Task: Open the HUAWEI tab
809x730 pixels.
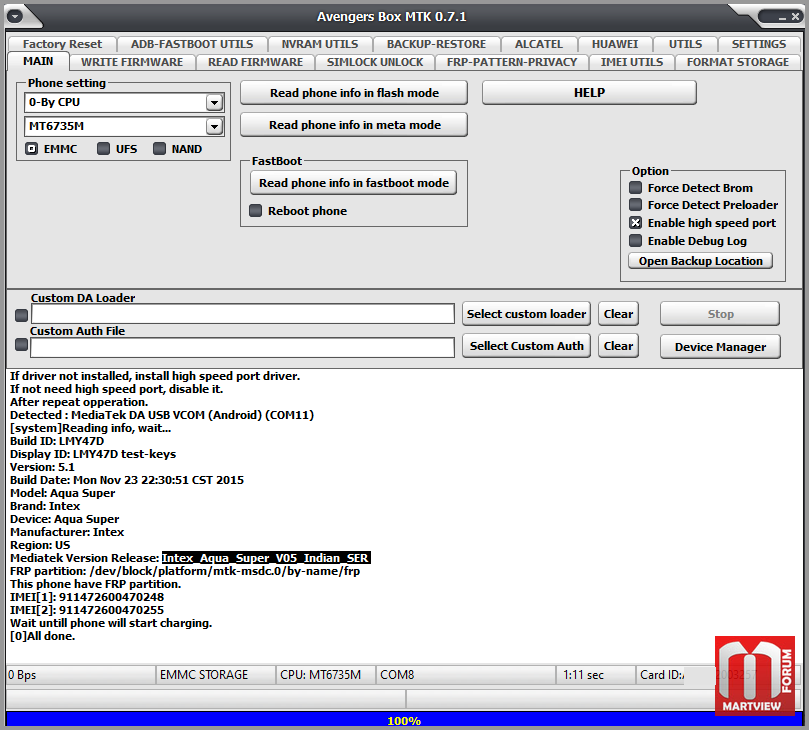Action: click(615, 44)
